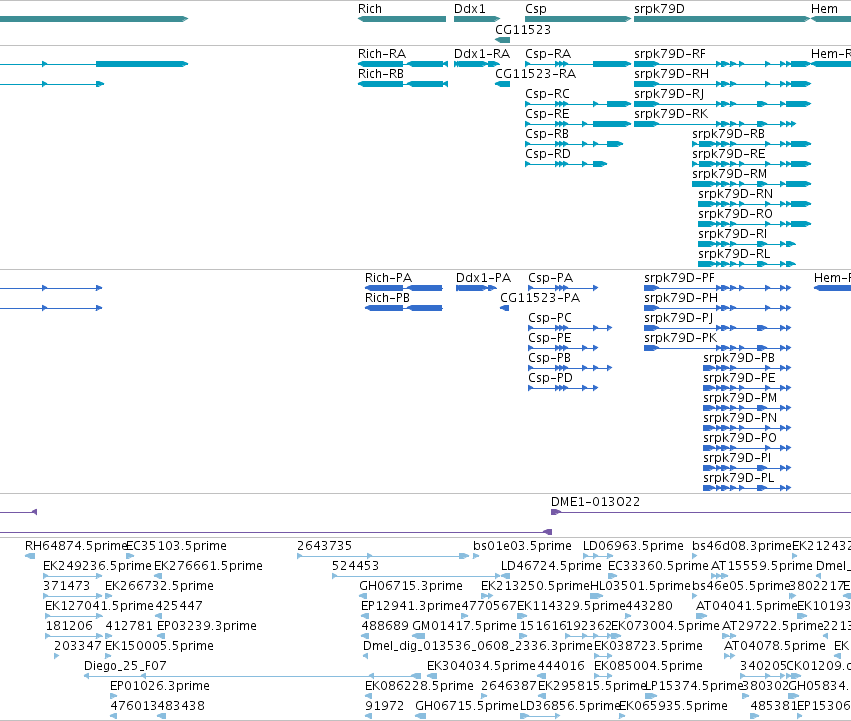Click EST EK086228.5prime
The height and width of the screenshot is (721, 851).
pos(419,686)
